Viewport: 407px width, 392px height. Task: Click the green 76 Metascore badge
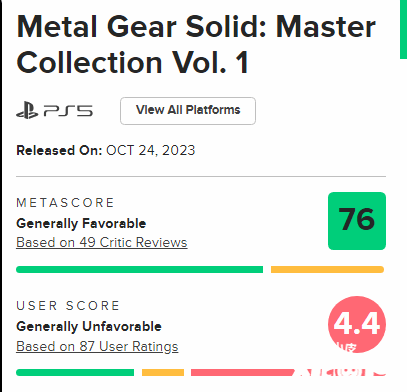coord(357,221)
